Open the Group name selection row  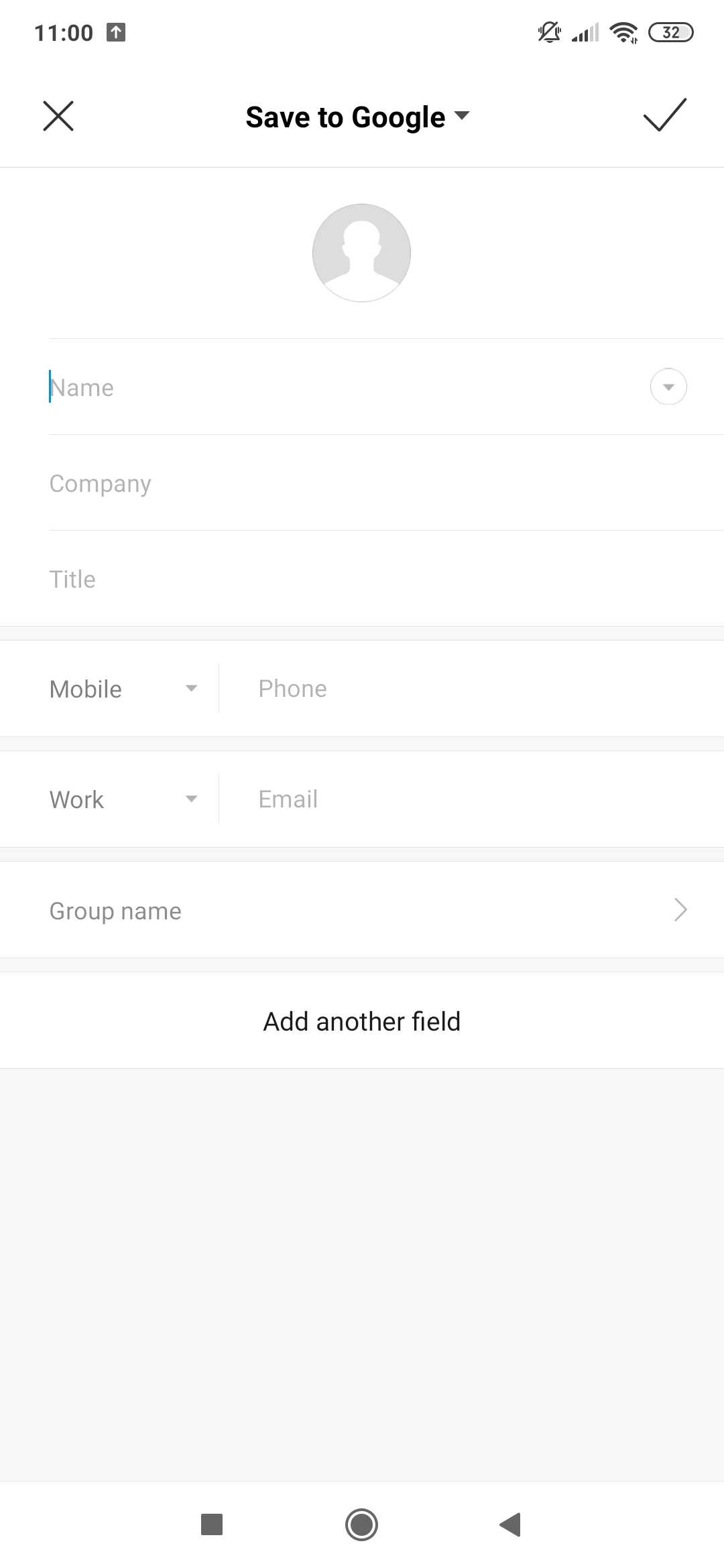(x=362, y=910)
